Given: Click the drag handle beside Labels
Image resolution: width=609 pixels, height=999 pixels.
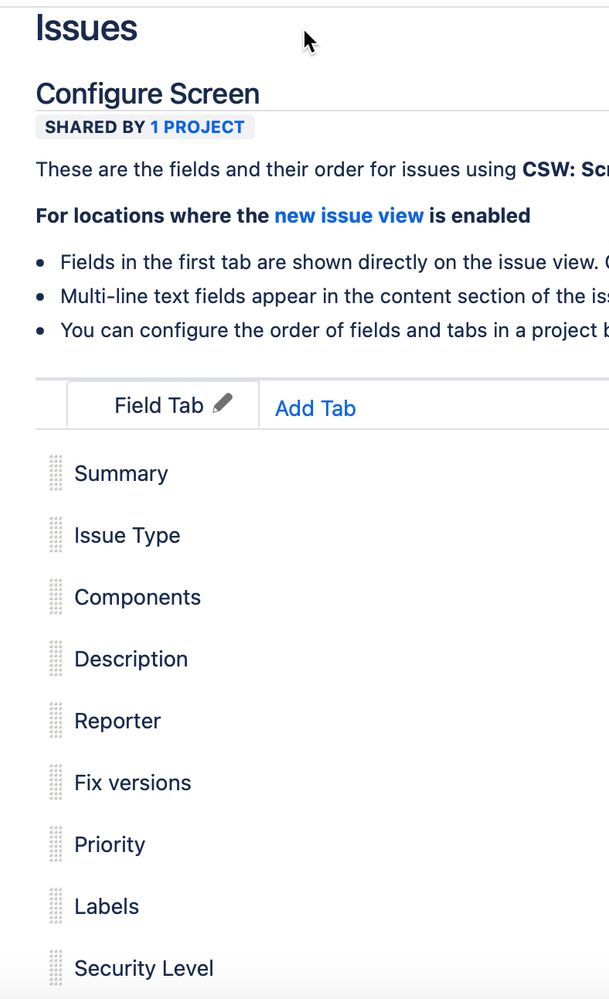Looking at the screenshot, I should click(x=56, y=906).
